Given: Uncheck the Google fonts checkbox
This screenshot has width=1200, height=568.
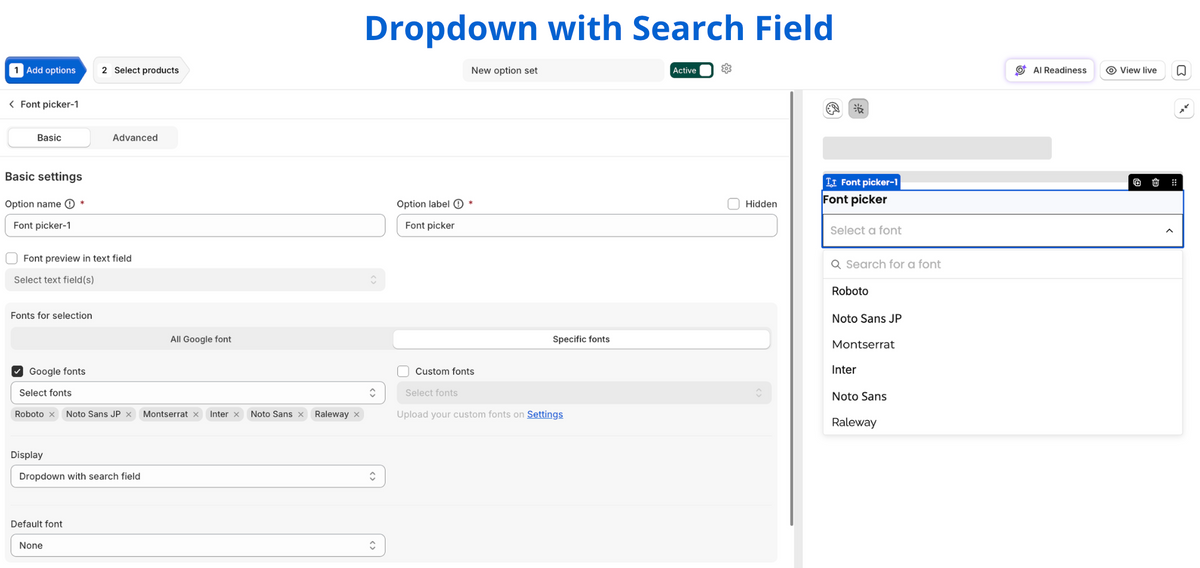Looking at the screenshot, I should click(x=17, y=371).
